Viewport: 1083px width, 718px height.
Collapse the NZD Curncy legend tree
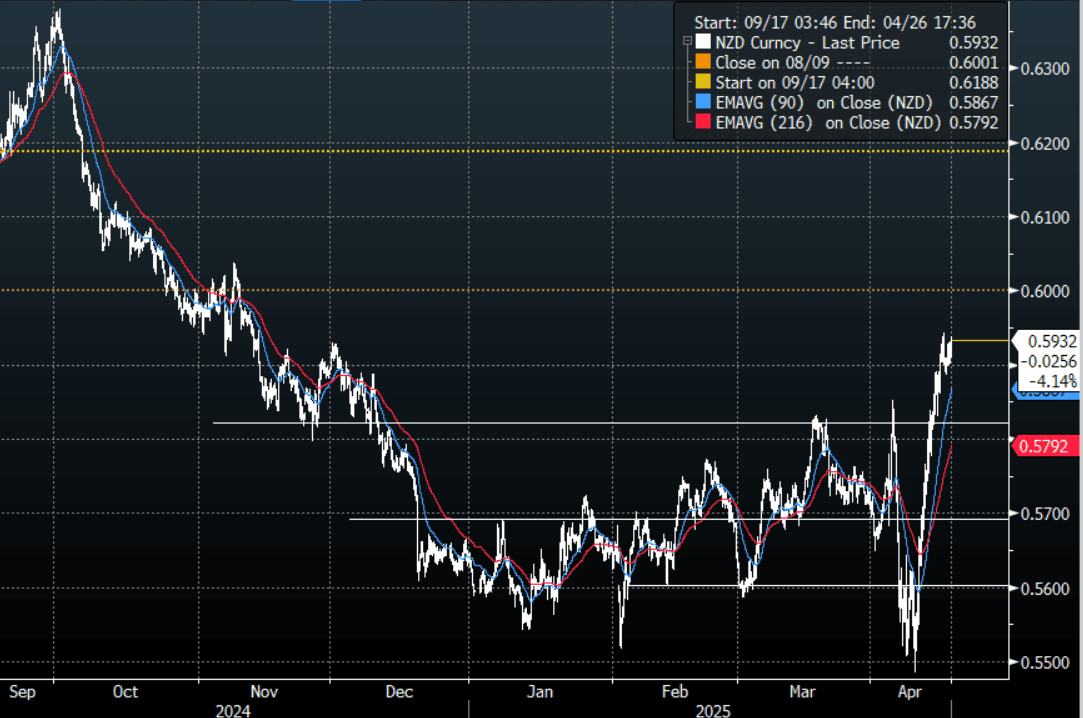tap(686, 42)
